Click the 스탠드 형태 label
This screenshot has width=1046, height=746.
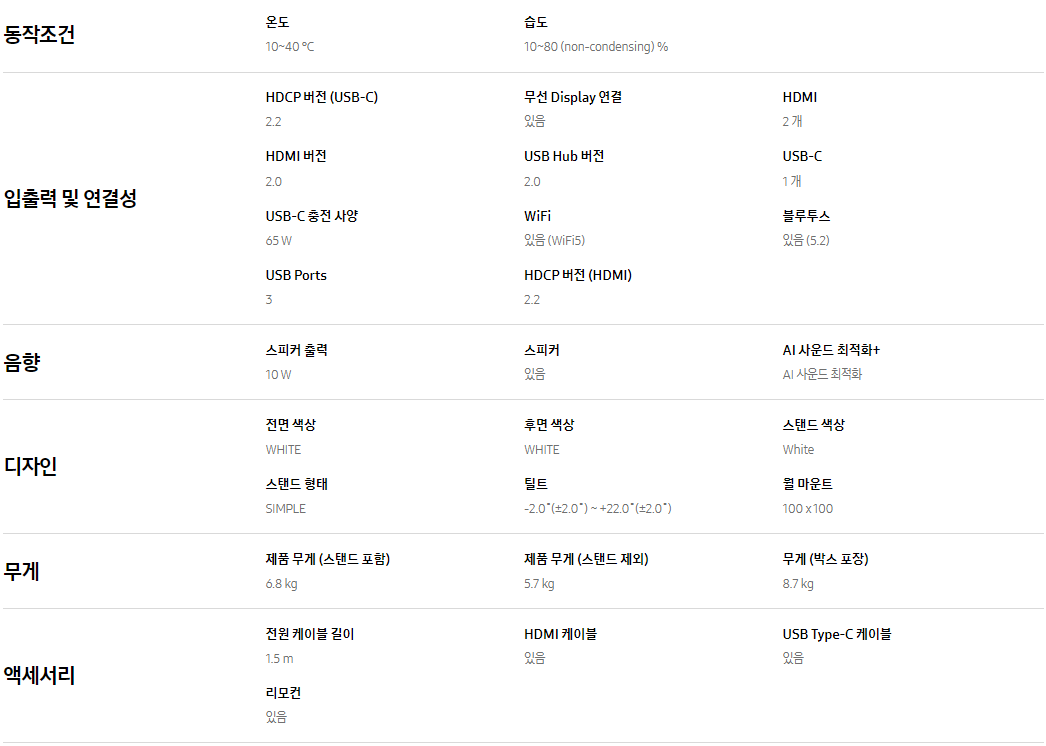pyautogui.click(x=296, y=484)
